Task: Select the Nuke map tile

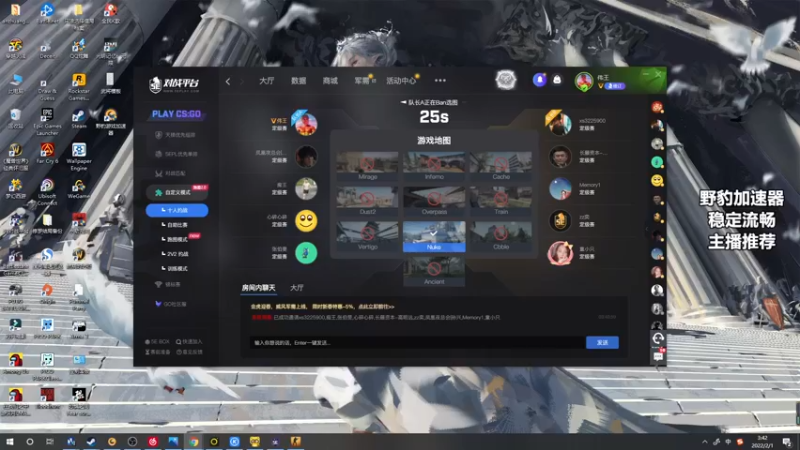Action: click(434, 236)
